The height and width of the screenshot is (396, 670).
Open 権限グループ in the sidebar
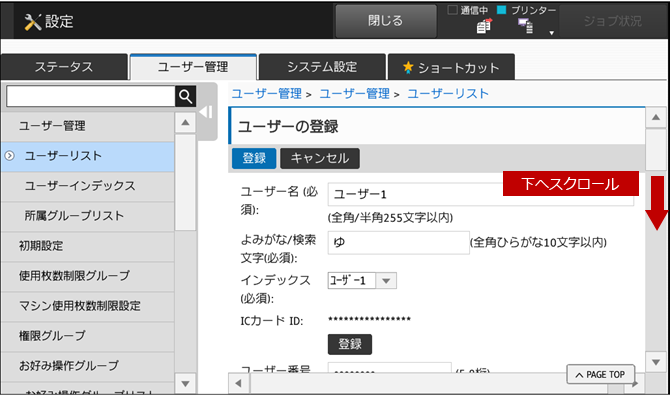(x=88, y=336)
